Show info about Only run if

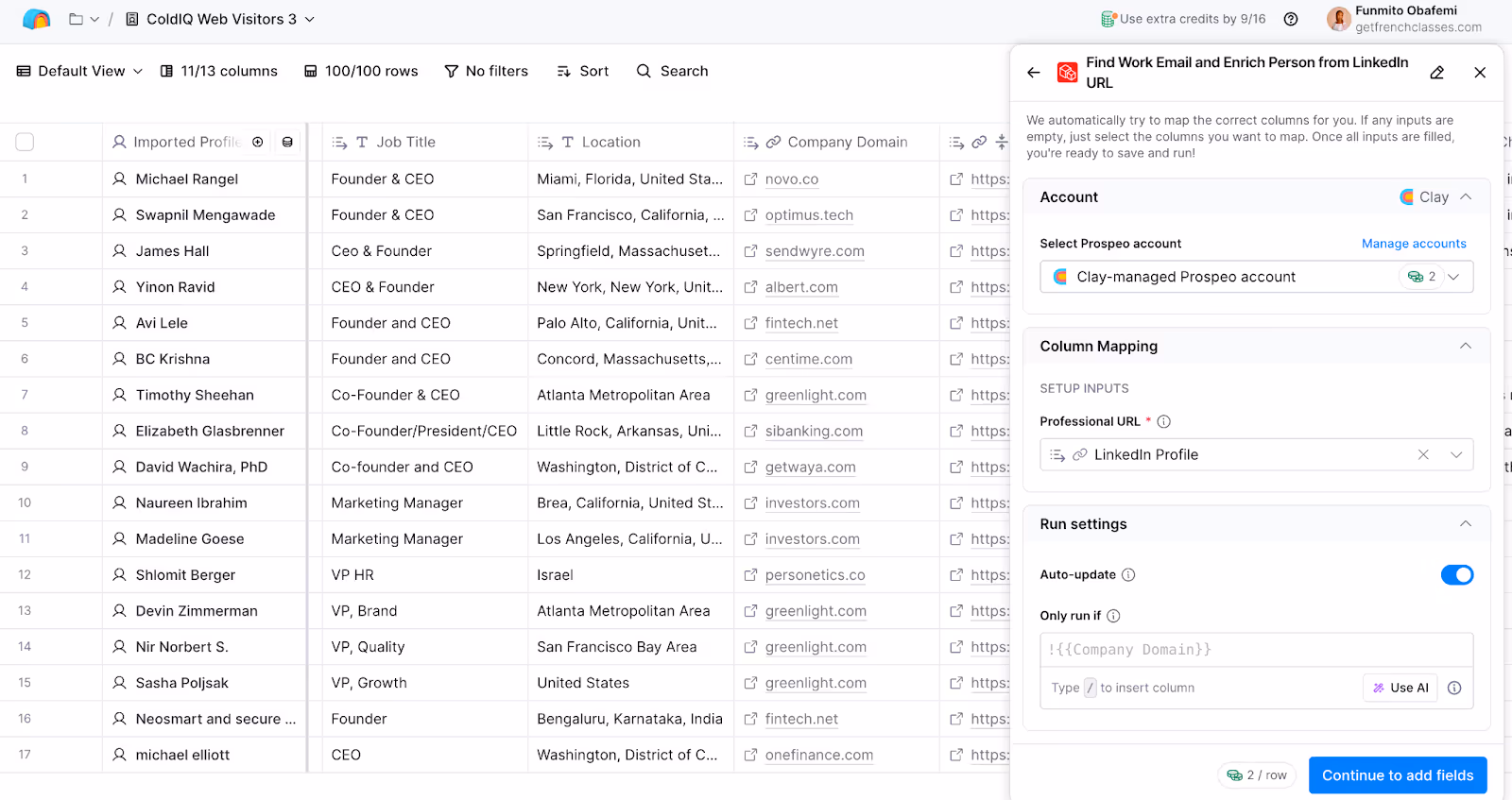[1113, 616]
